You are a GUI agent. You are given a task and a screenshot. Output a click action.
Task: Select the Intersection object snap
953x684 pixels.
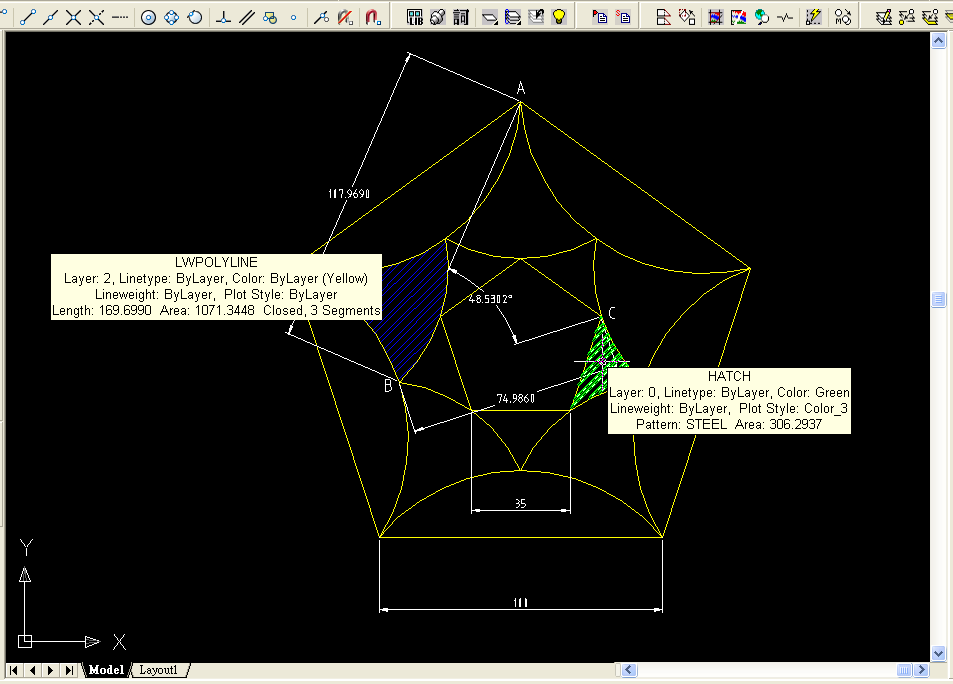74,17
